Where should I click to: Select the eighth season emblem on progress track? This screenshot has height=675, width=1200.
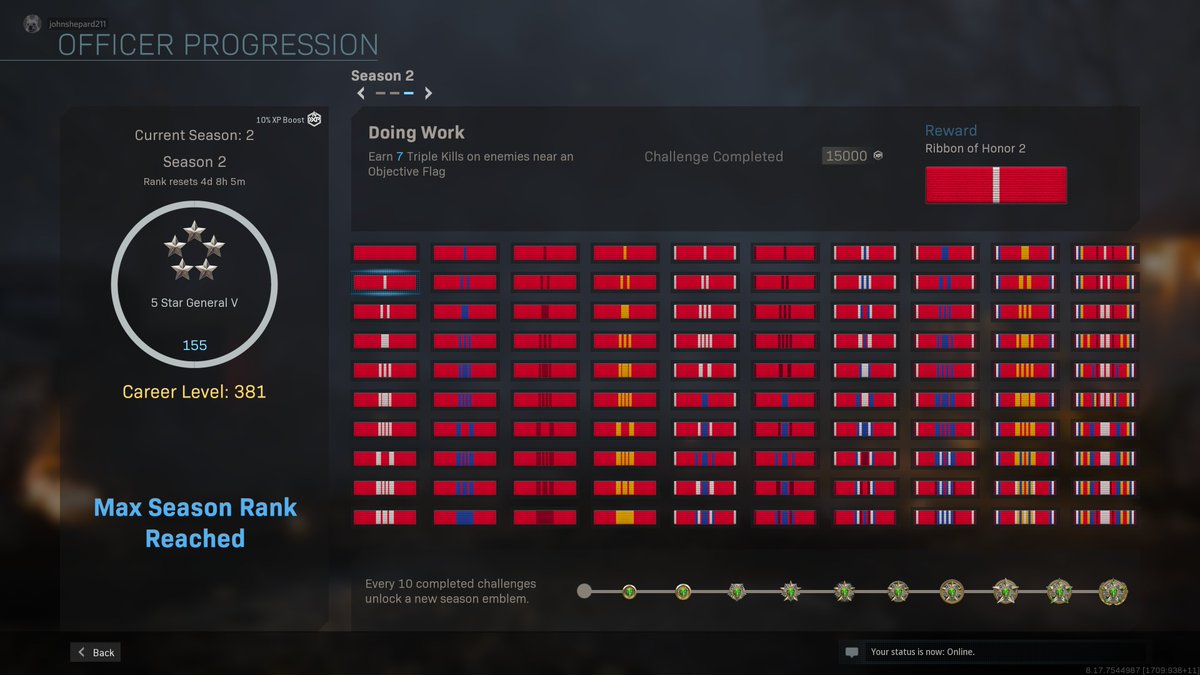tap(1005, 591)
